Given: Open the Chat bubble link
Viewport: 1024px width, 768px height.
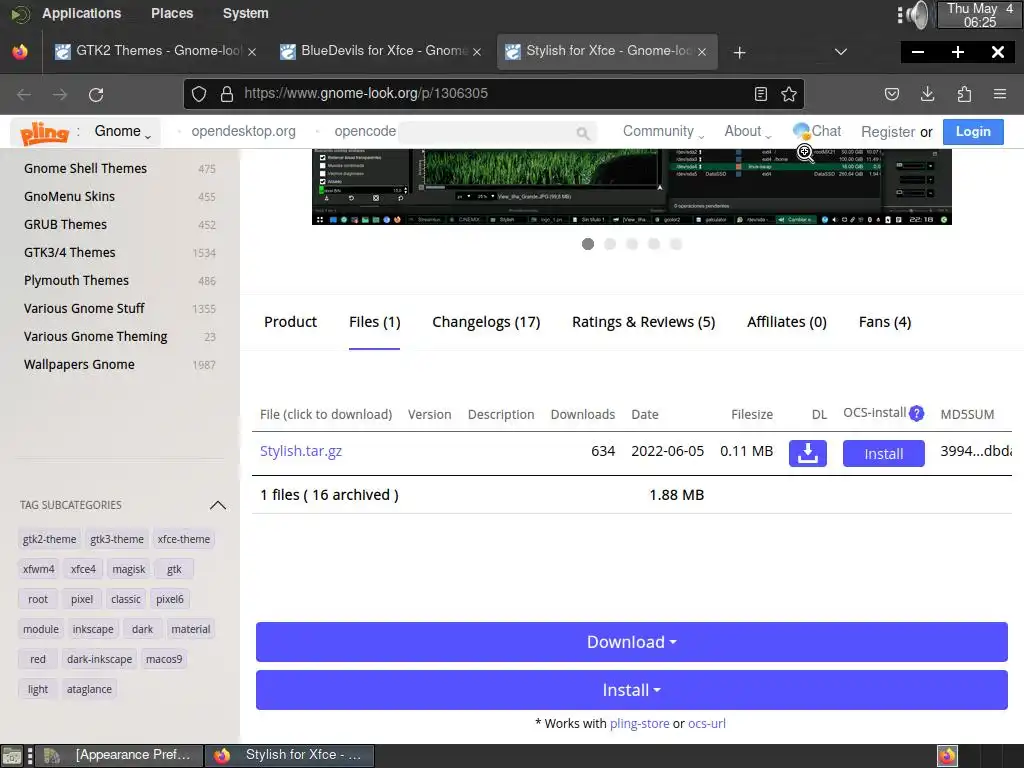Looking at the screenshot, I should pyautogui.click(x=817, y=131).
